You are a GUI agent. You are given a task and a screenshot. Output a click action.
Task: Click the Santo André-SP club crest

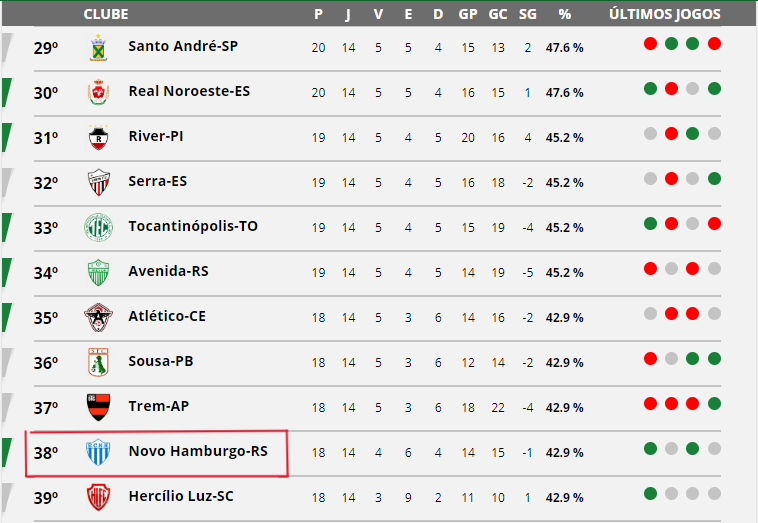[x=99, y=47]
